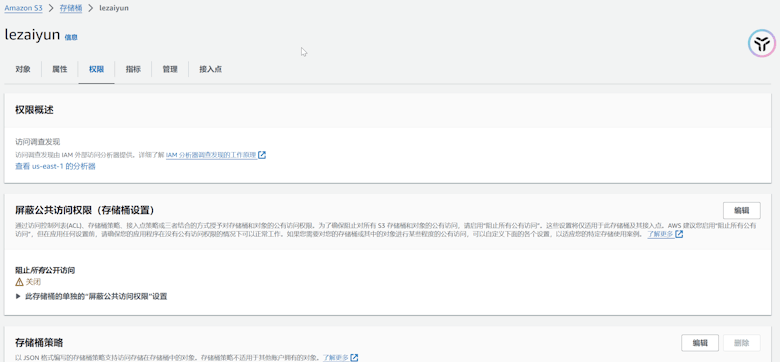Viewport: 780px width, 362px height.
Task: Open 了解更多 link in block public access section
Action: pos(661,234)
